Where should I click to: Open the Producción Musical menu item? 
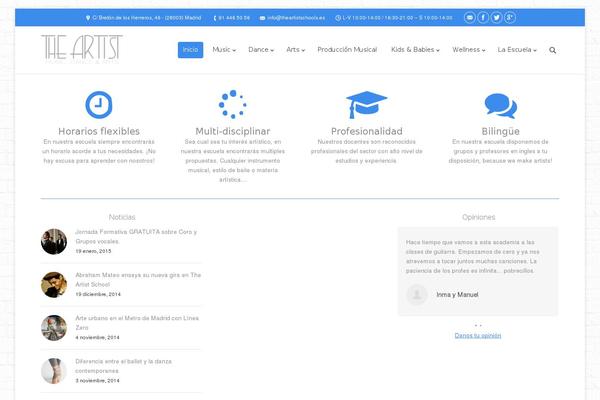pyautogui.click(x=347, y=50)
